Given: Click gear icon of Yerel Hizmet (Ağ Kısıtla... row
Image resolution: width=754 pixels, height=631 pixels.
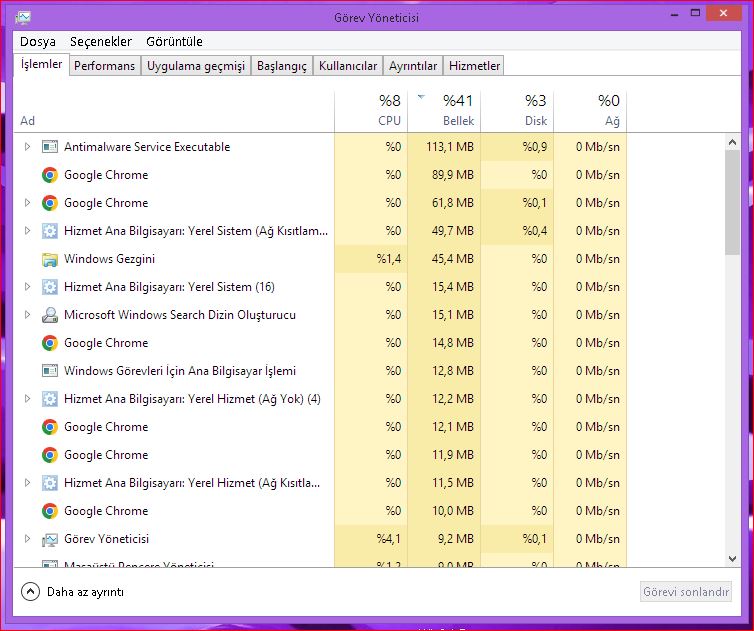Looking at the screenshot, I should click(50, 483).
